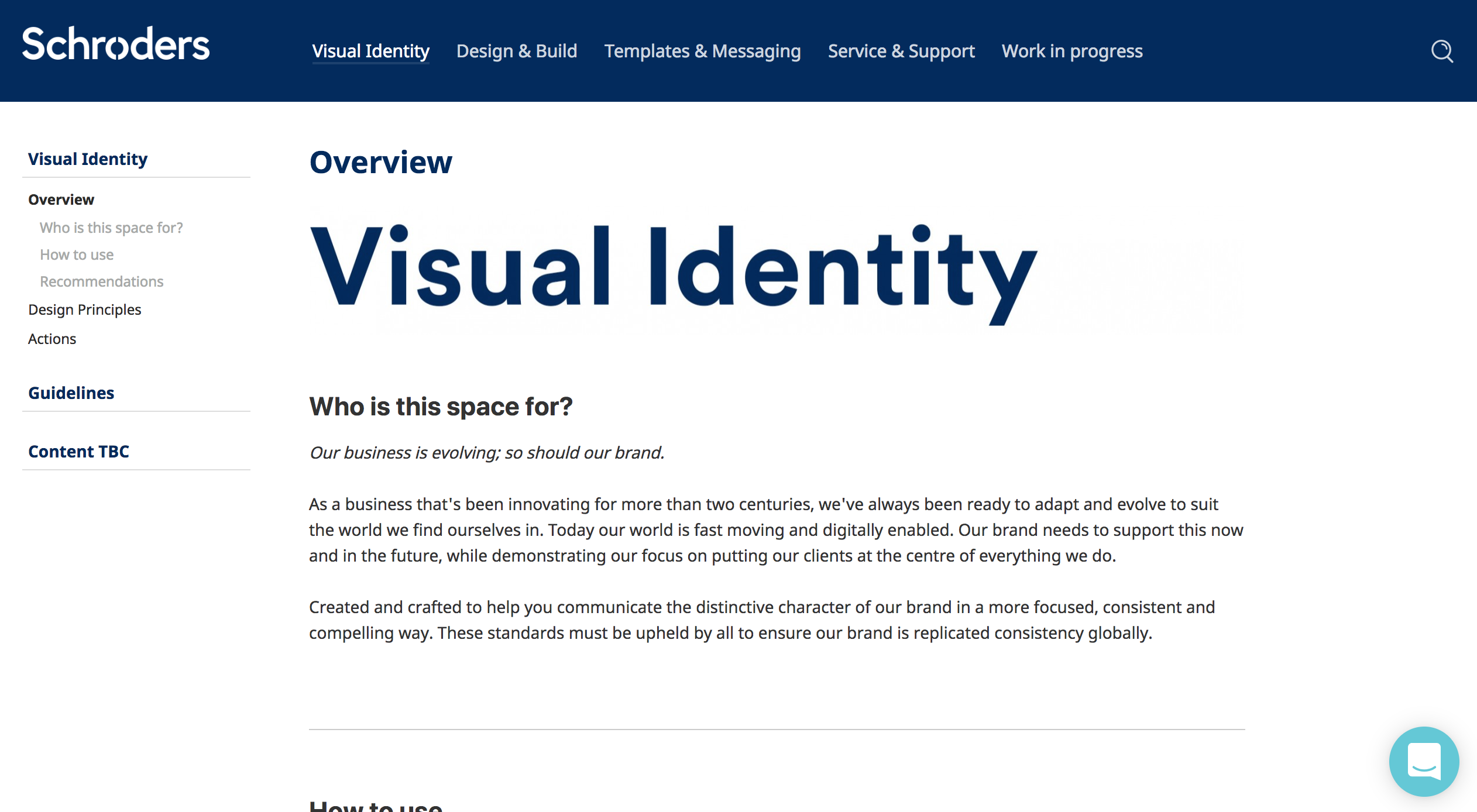Screen dimensions: 1477x812
Task: Click the Who is this space for? heading
Action: tap(441, 406)
